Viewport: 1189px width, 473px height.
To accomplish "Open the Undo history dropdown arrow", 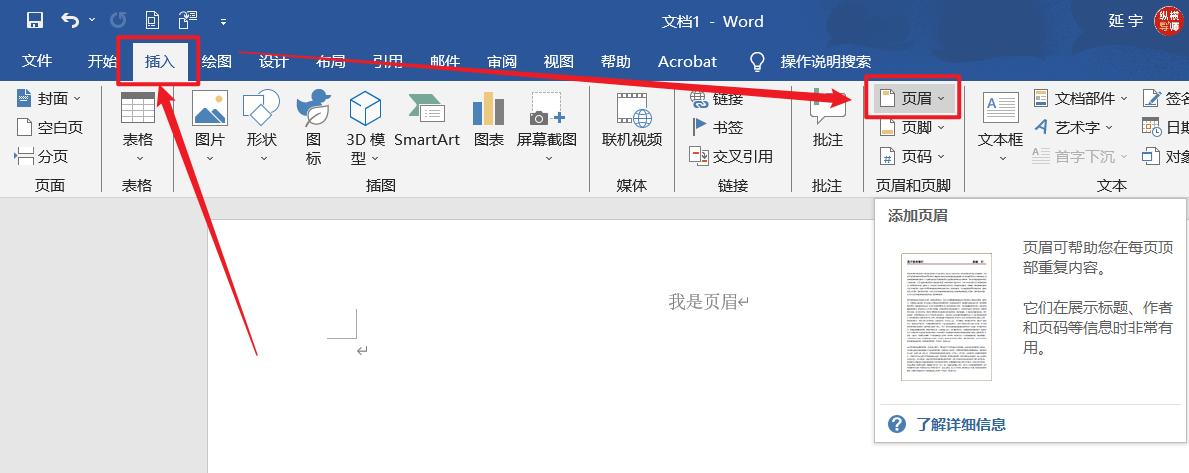I will (x=92, y=21).
